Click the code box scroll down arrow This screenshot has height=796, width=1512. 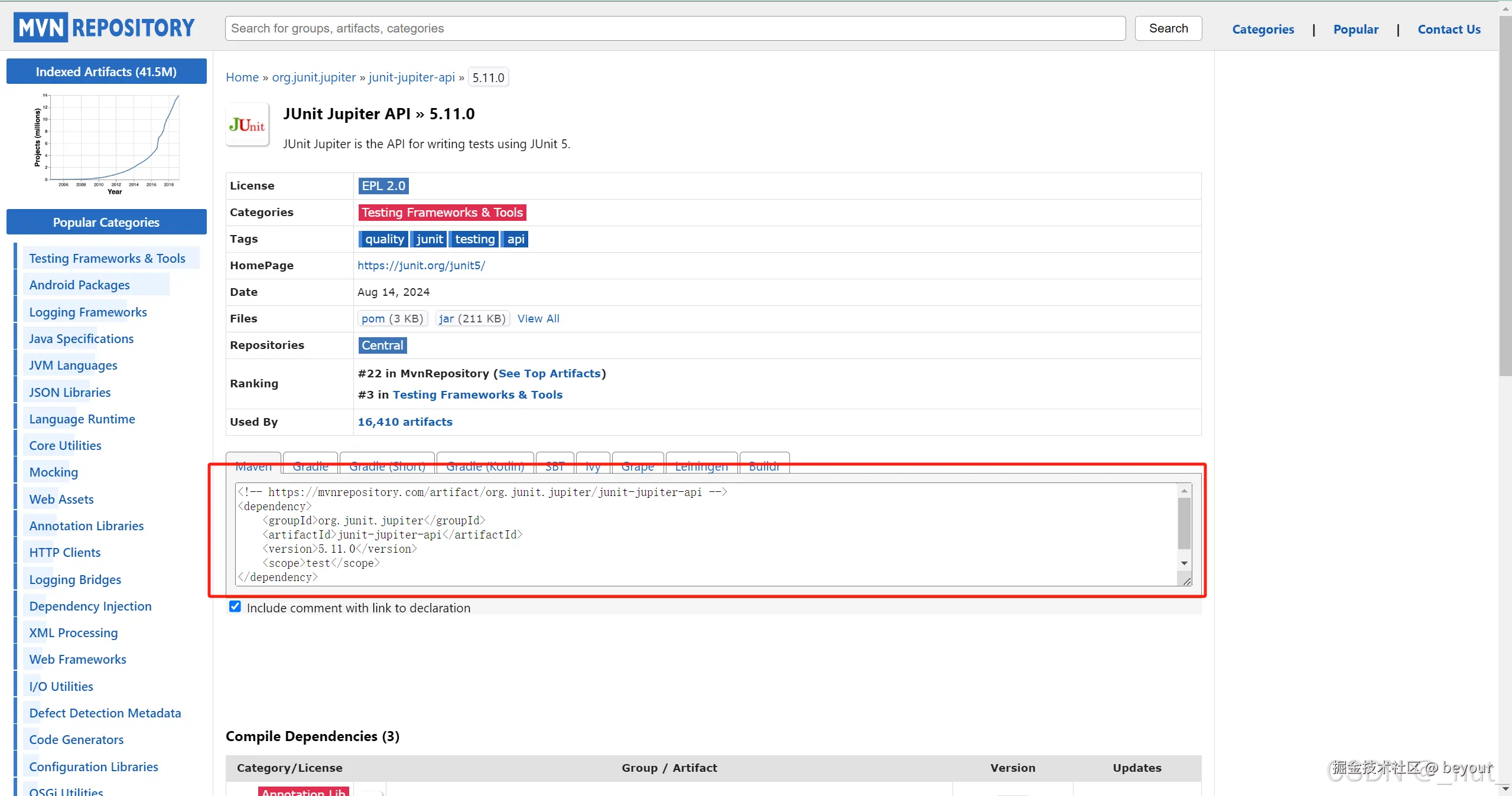[1184, 563]
